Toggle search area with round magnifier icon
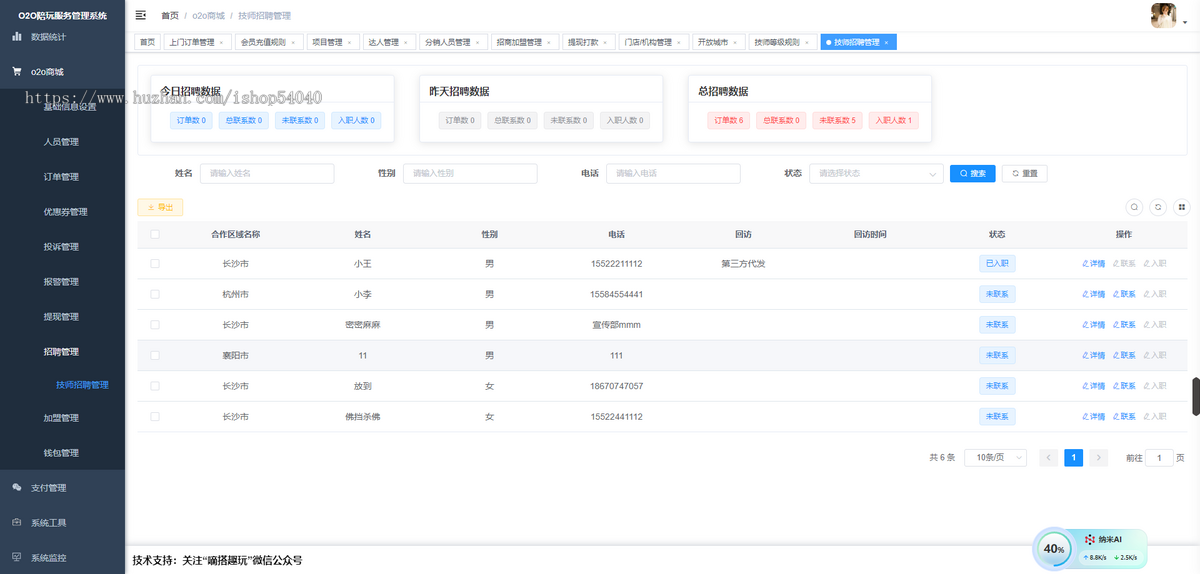Viewport: 1200px width, 574px height. [x=1134, y=207]
